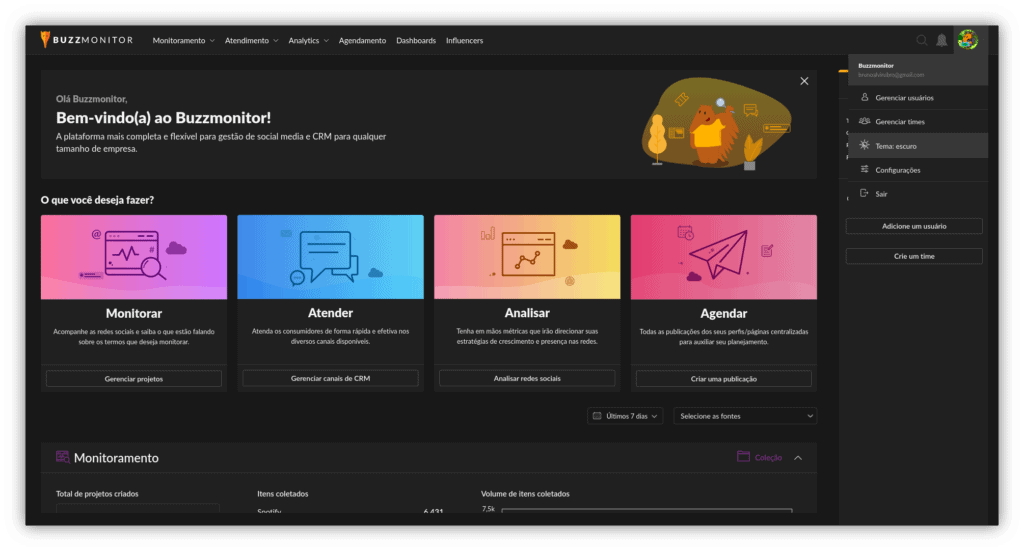Click the 'Gerenciar projetos' button

134,379
